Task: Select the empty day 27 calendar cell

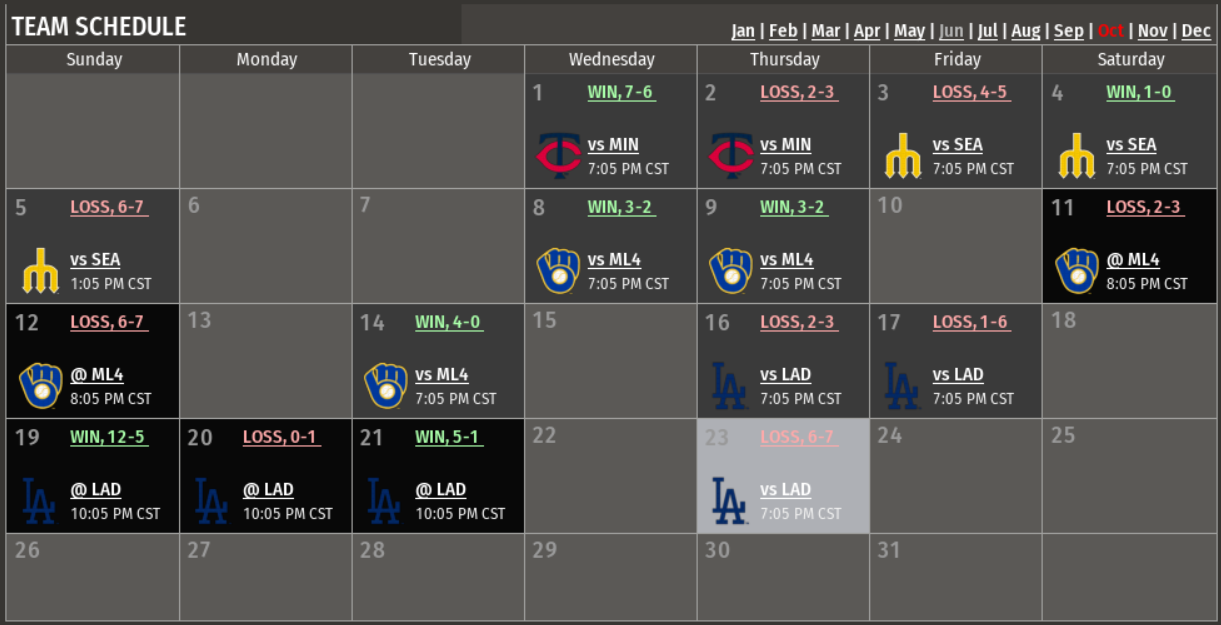Action: pos(266,578)
